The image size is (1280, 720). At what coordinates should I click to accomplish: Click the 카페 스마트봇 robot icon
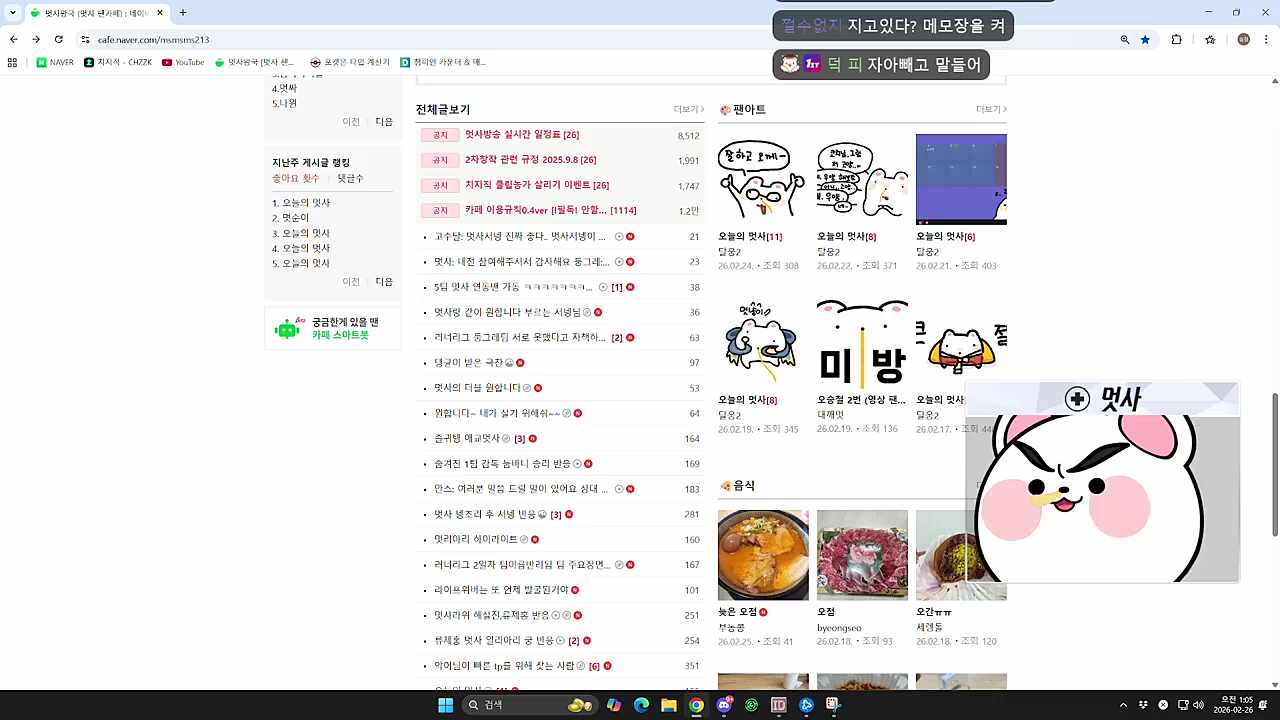pyautogui.click(x=287, y=328)
